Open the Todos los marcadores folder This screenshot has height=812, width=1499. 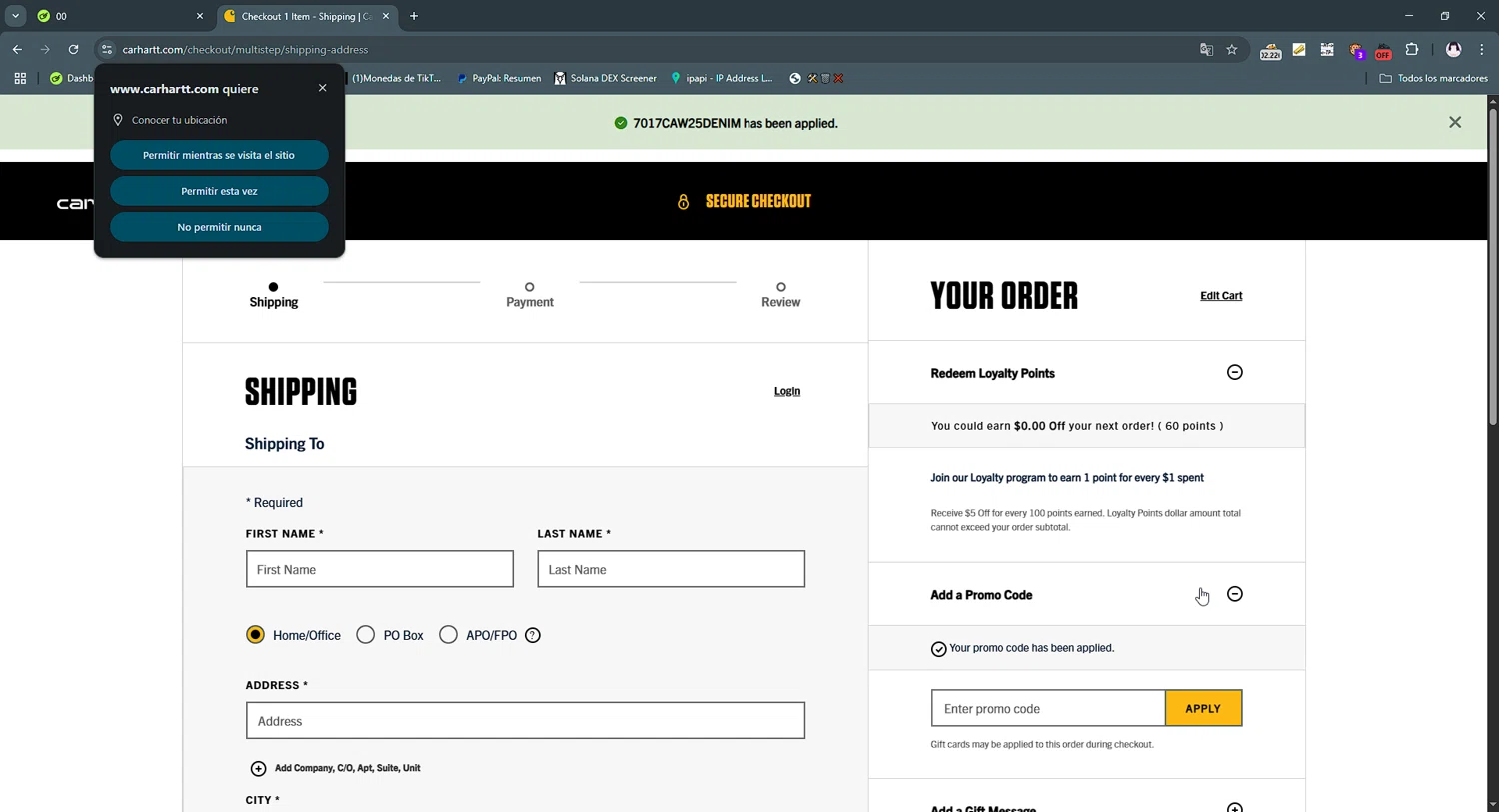coord(1433,78)
